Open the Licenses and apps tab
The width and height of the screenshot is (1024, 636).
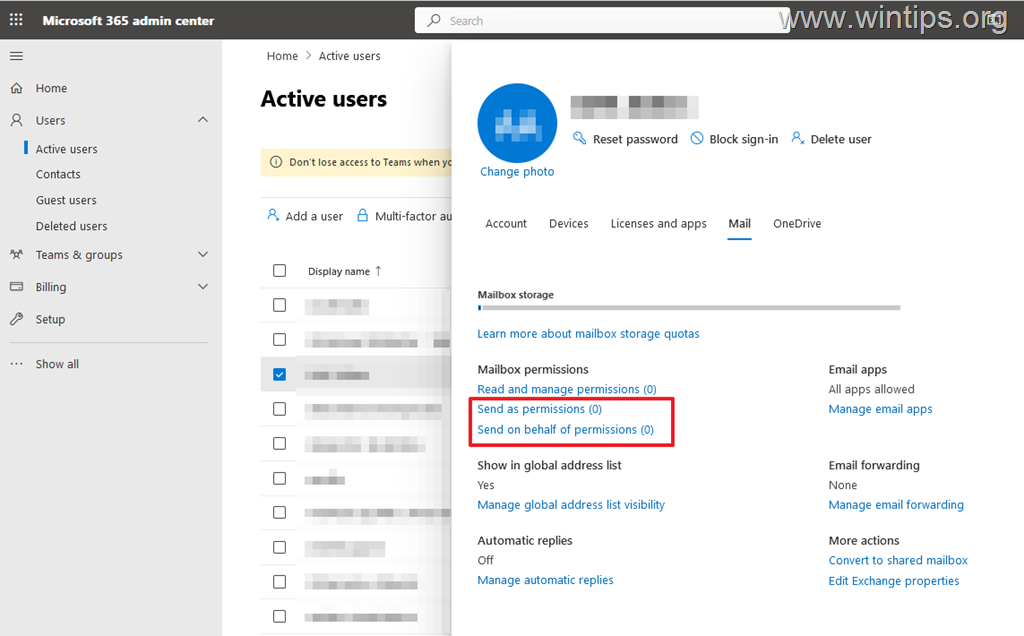[658, 223]
